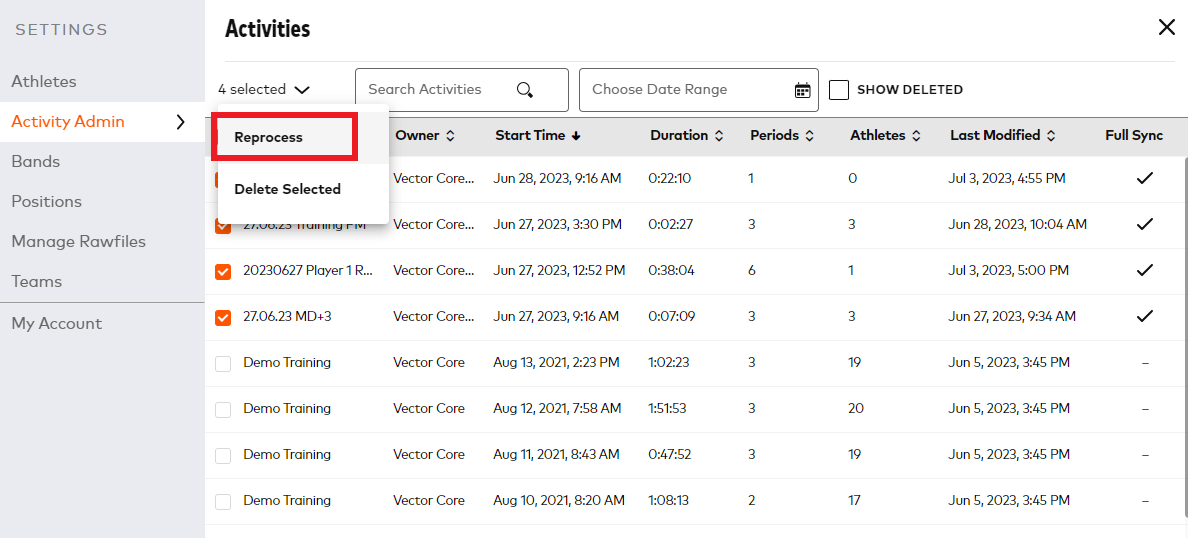Click the search magnifier icon

point(525,90)
